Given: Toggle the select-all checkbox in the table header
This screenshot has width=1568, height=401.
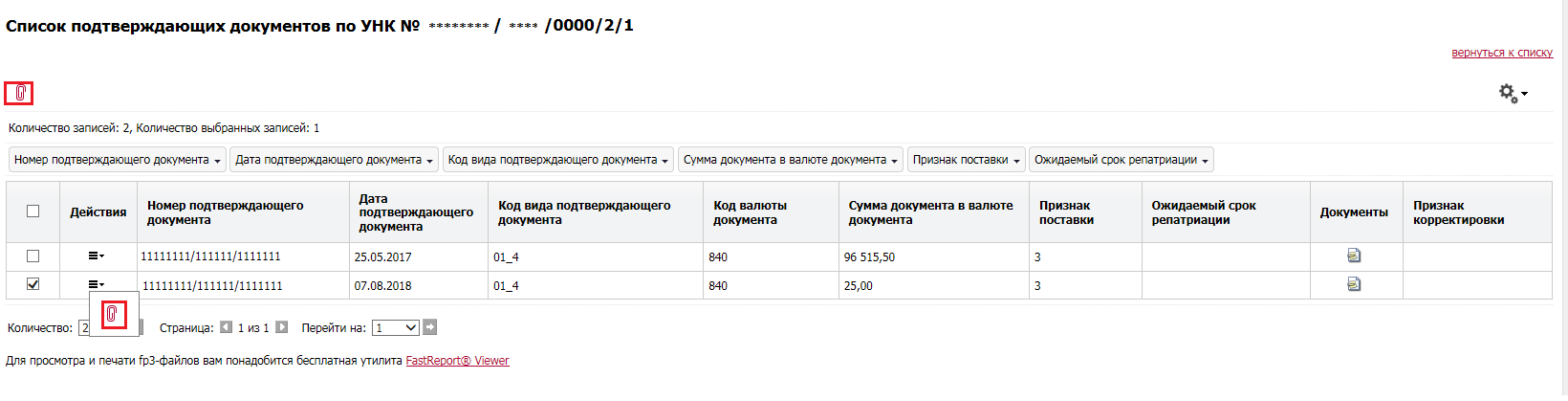Looking at the screenshot, I should coord(33,212).
